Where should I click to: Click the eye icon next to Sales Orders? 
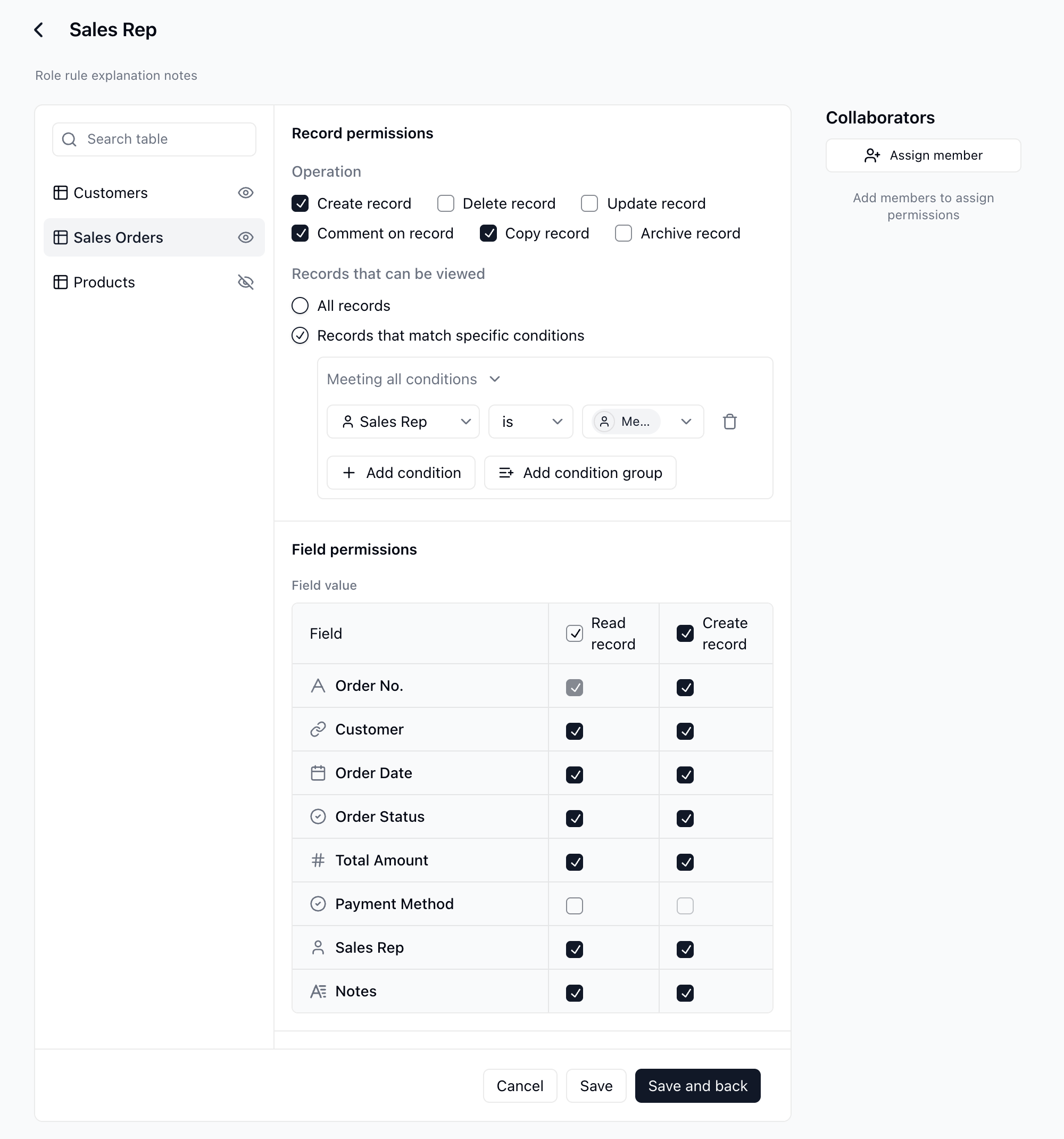point(246,238)
